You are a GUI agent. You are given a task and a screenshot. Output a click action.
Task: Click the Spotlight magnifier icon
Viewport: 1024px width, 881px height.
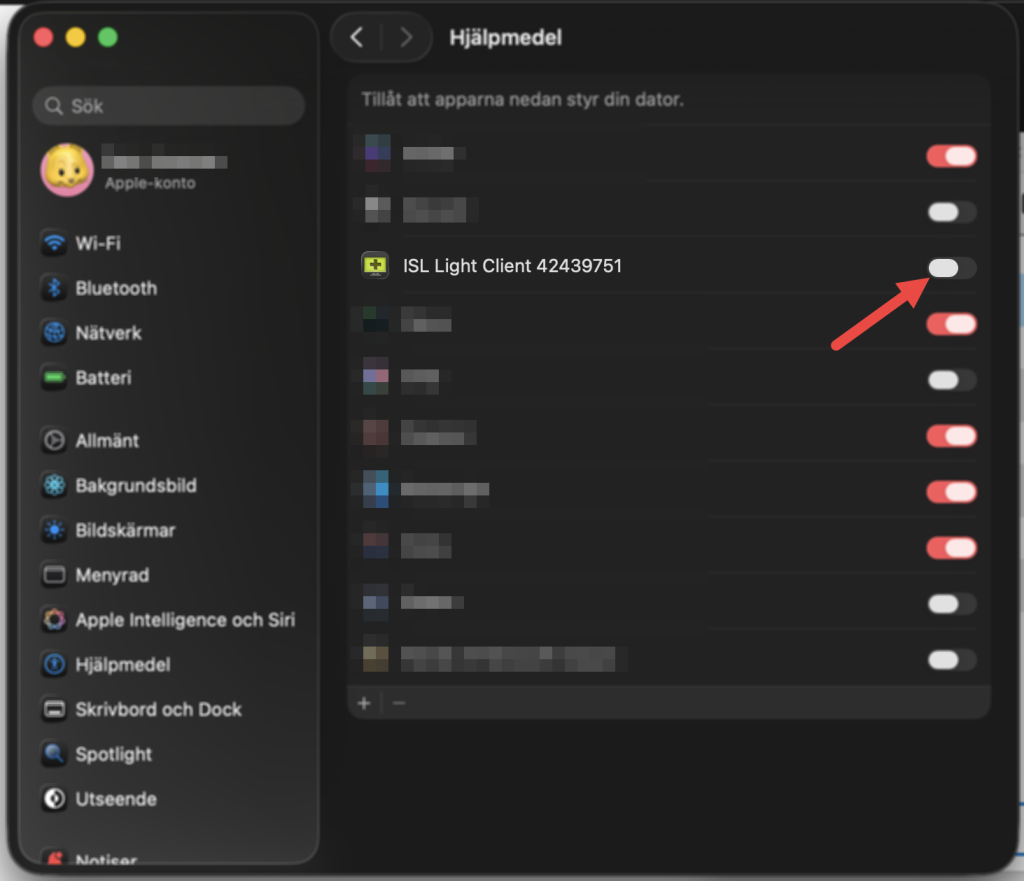[x=53, y=754]
